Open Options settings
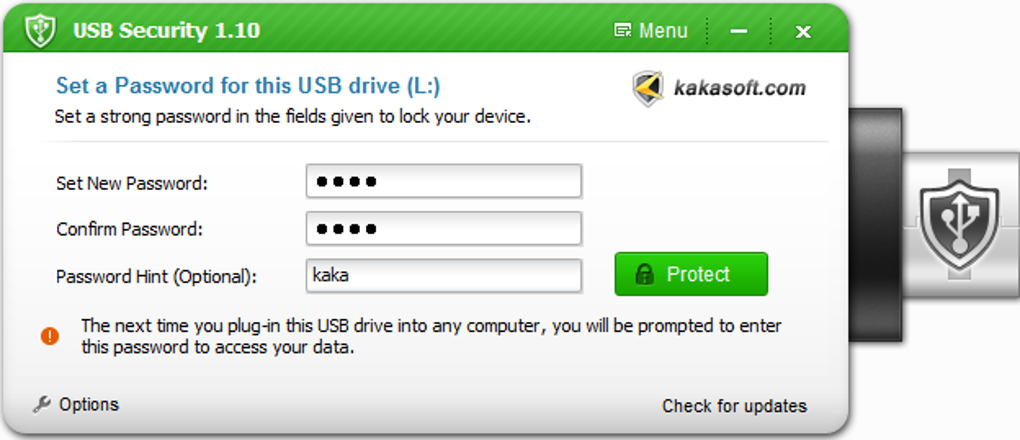Viewport: 1020px width, 440px height. pyautogui.click(x=88, y=405)
